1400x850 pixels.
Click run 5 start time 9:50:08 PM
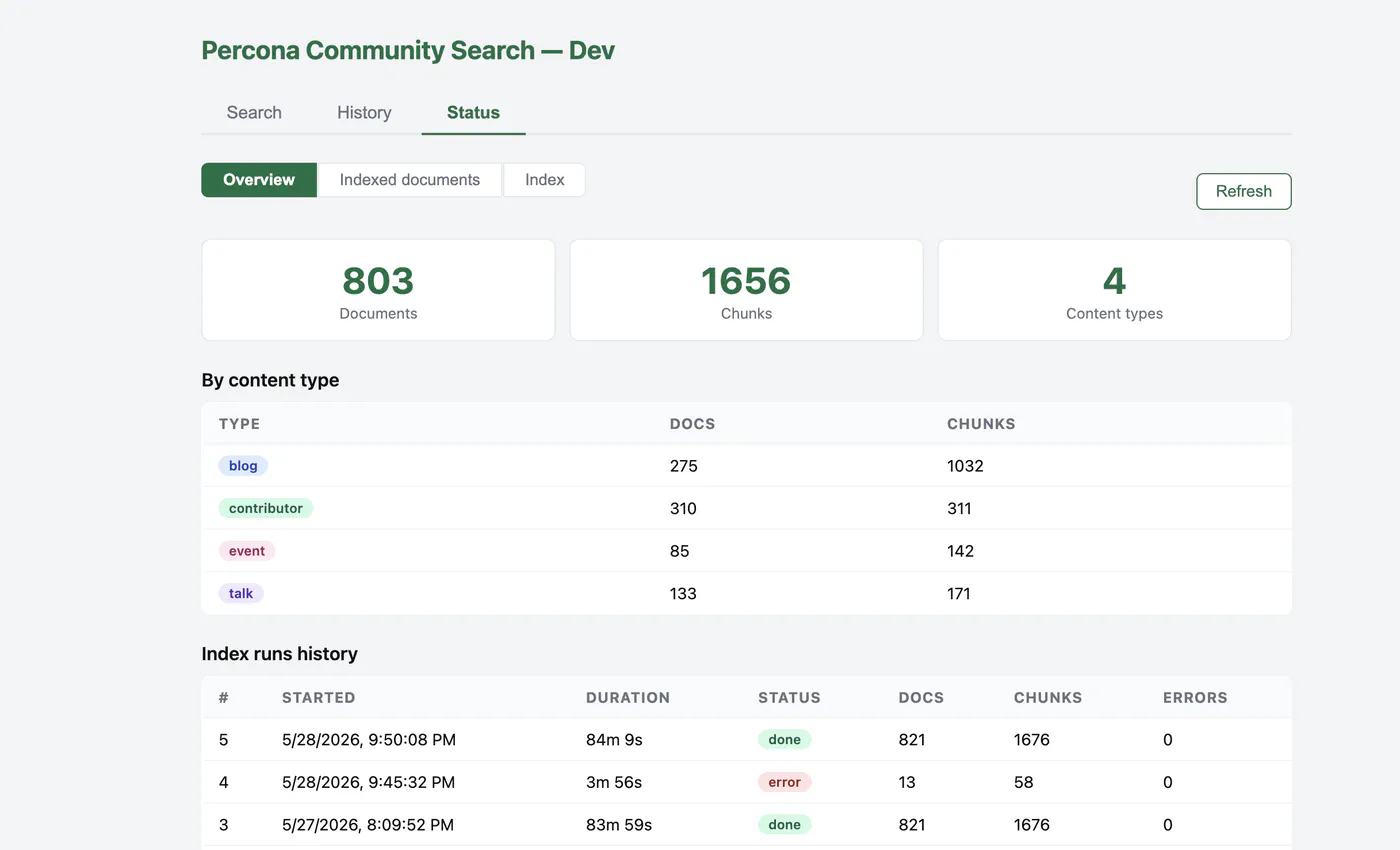[x=369, y=740]
